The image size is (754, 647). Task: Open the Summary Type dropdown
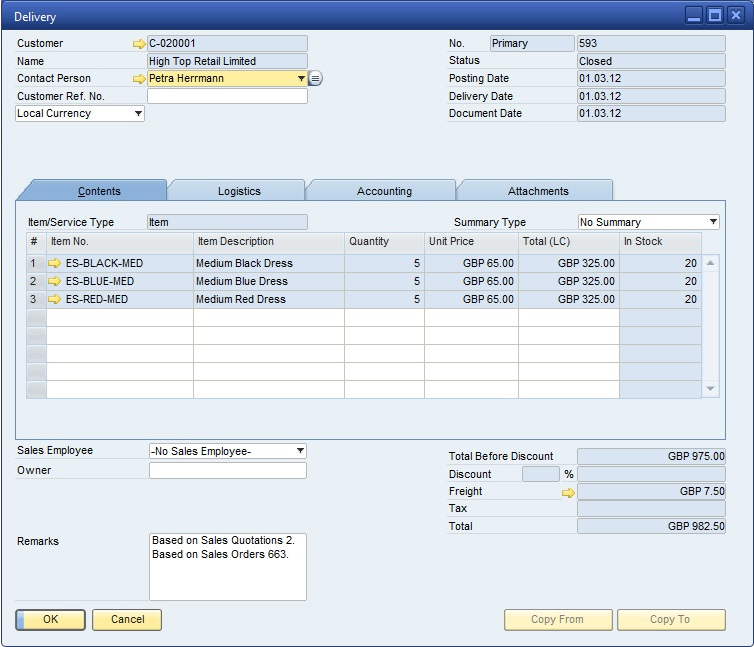pos(712,222)
